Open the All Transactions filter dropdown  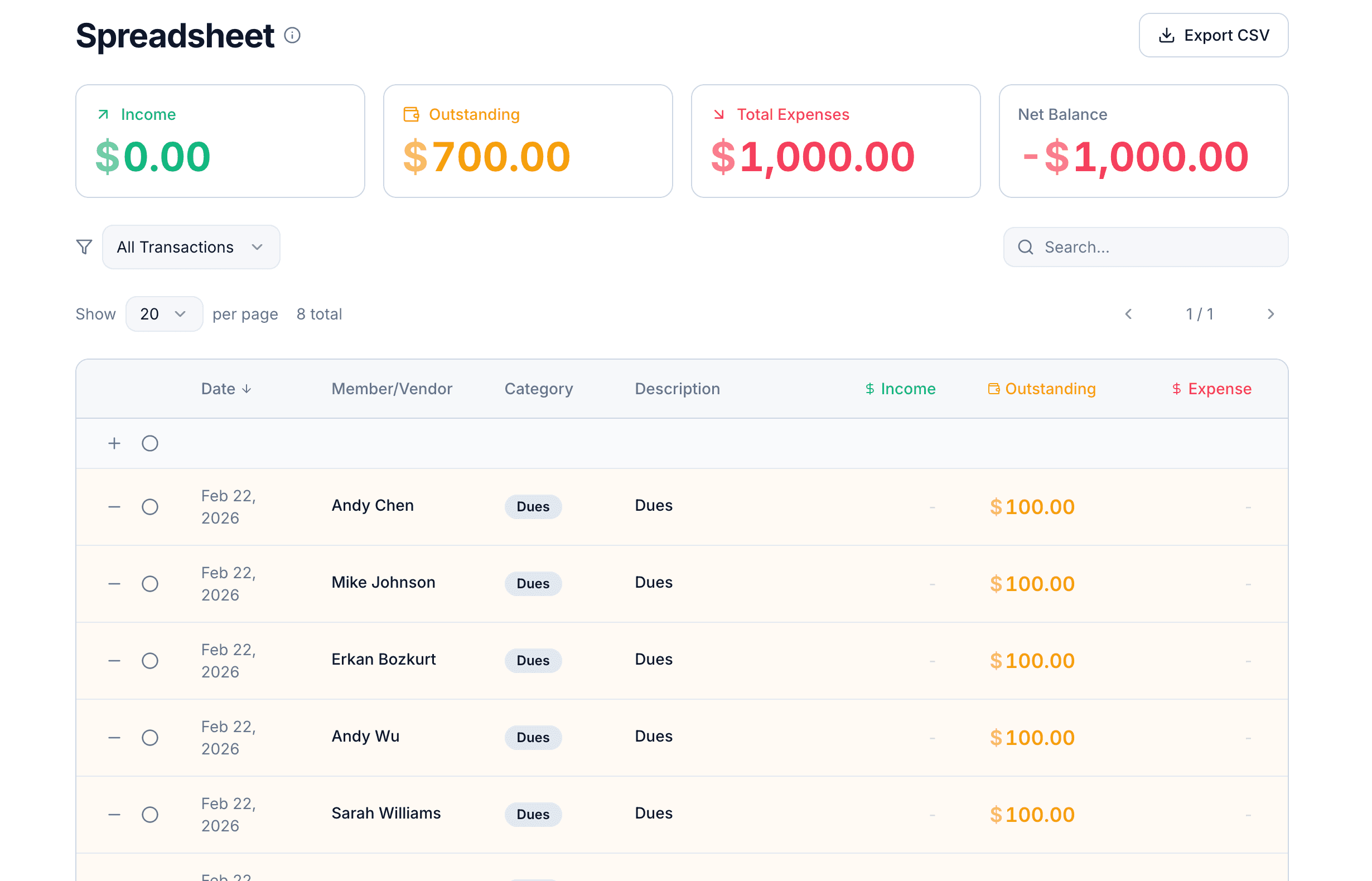click(x=191, y=247)
